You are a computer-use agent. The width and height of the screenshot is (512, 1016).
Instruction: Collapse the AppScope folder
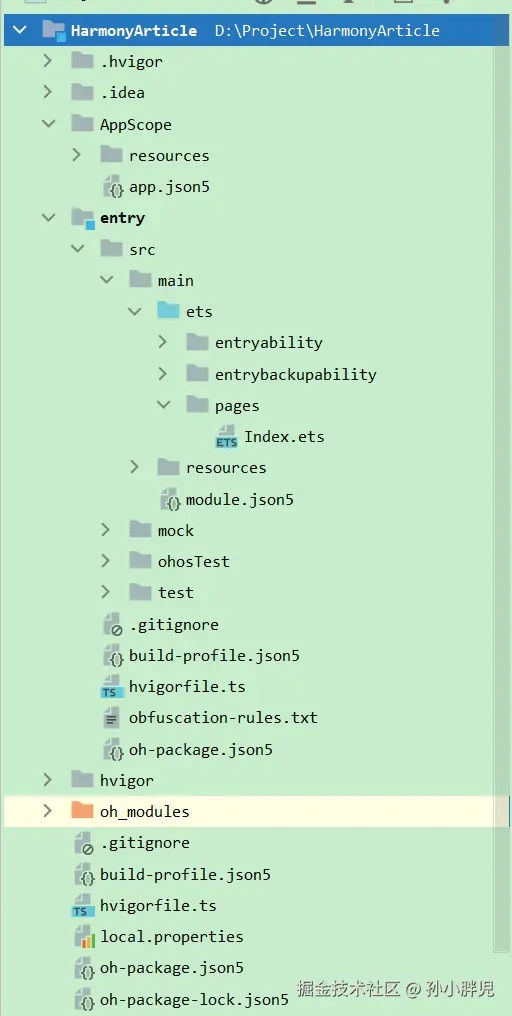(48, 124)
